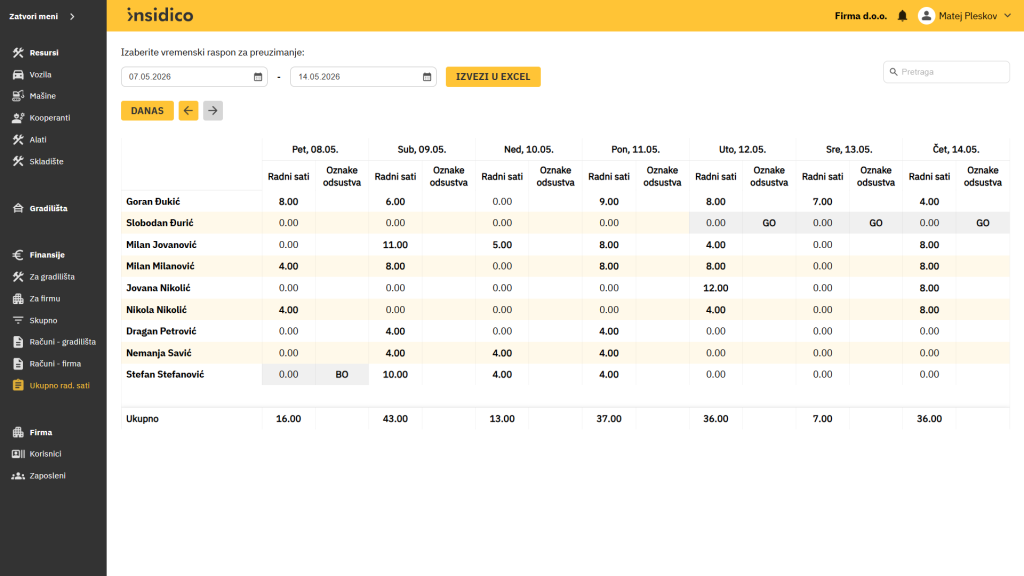Focus the Pretraga search field

946,72
